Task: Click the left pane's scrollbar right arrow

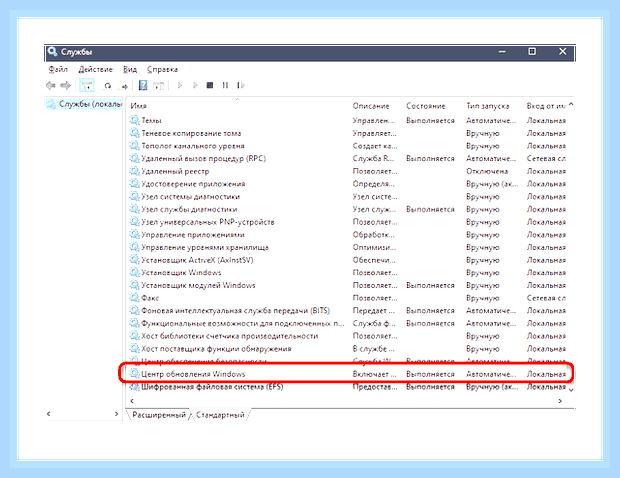Action: pyautogui.click(x=116, y=414)
